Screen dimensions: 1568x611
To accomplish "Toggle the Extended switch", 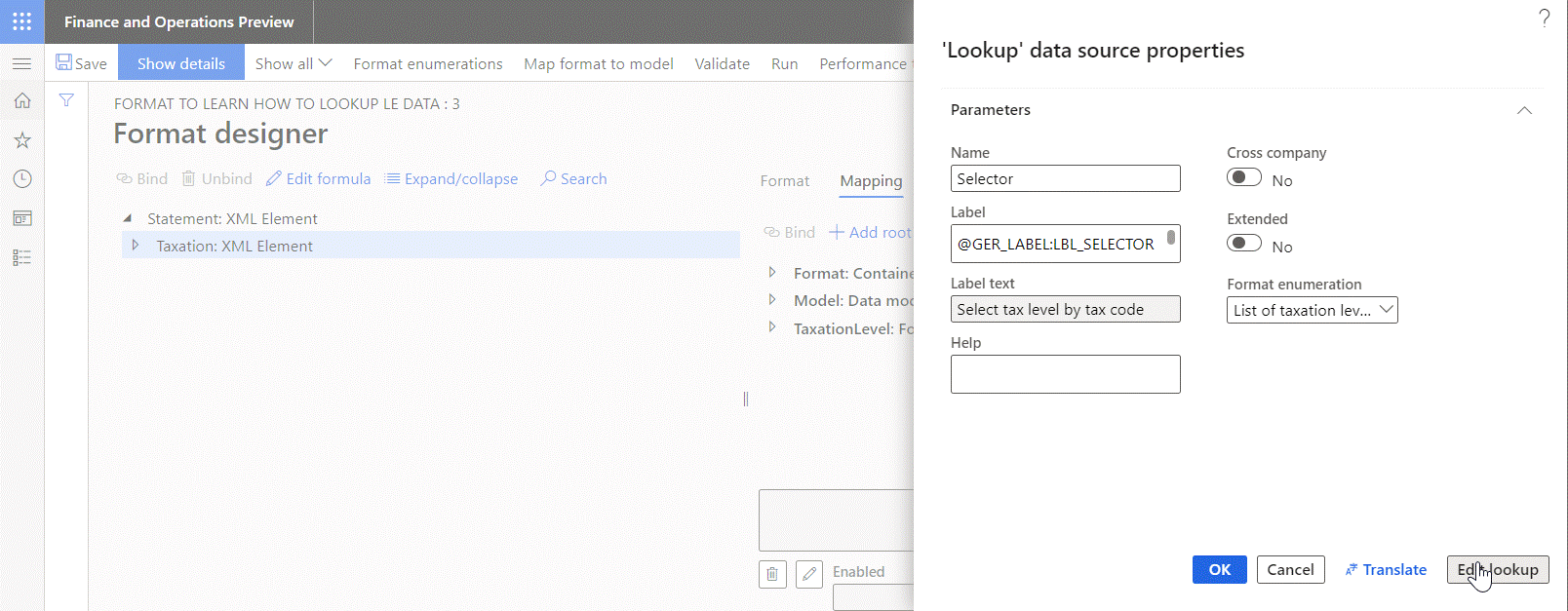I will 1244,244.
